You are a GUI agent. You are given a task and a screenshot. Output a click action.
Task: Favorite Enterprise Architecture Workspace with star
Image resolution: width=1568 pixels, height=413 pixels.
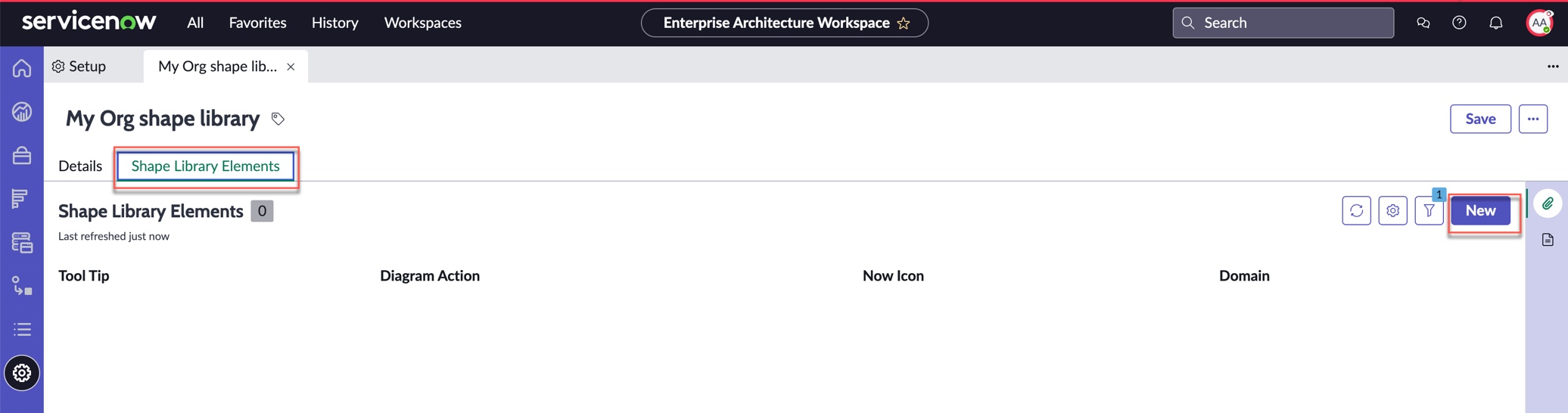(904, 23)
